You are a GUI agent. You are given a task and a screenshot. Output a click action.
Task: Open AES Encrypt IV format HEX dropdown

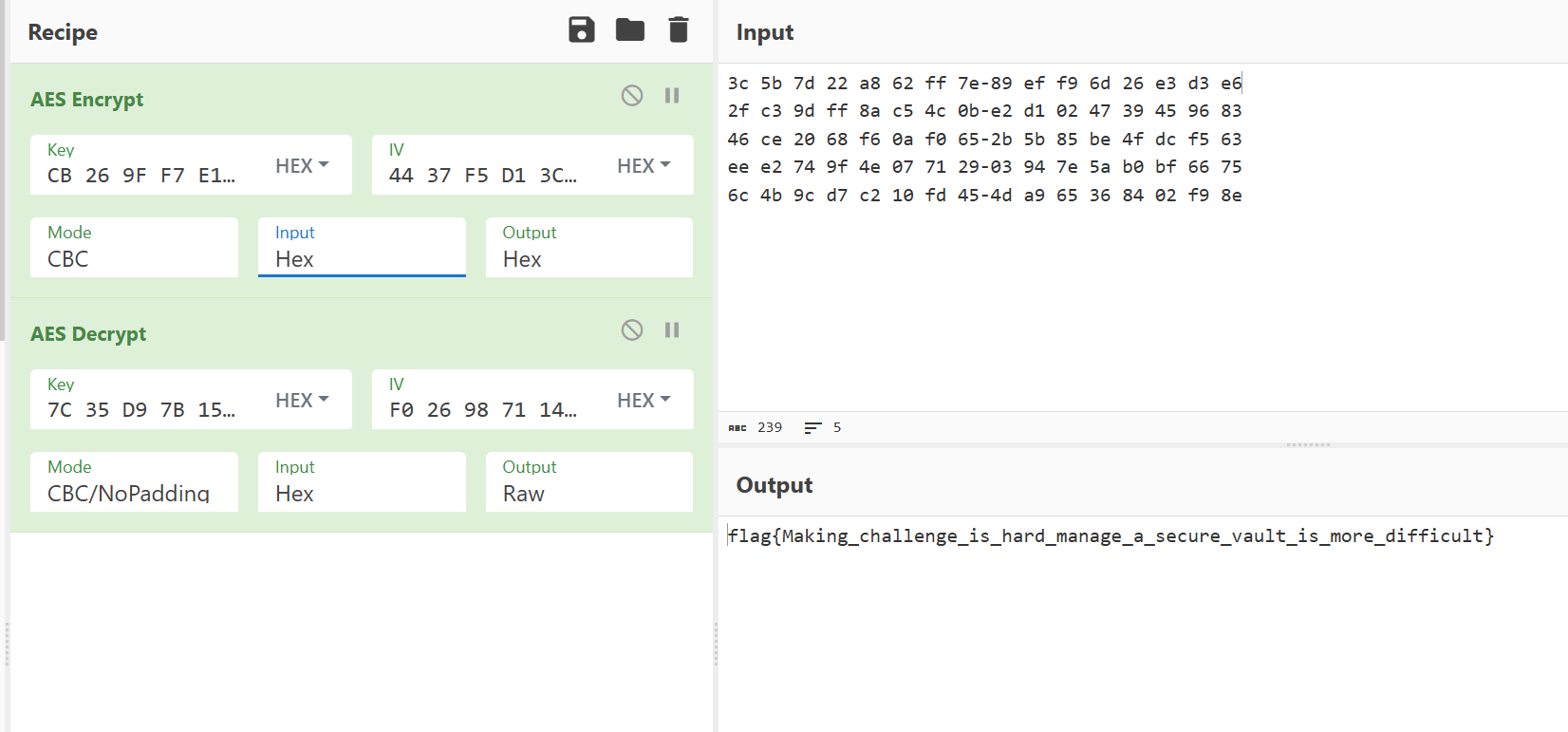(644, 166)
